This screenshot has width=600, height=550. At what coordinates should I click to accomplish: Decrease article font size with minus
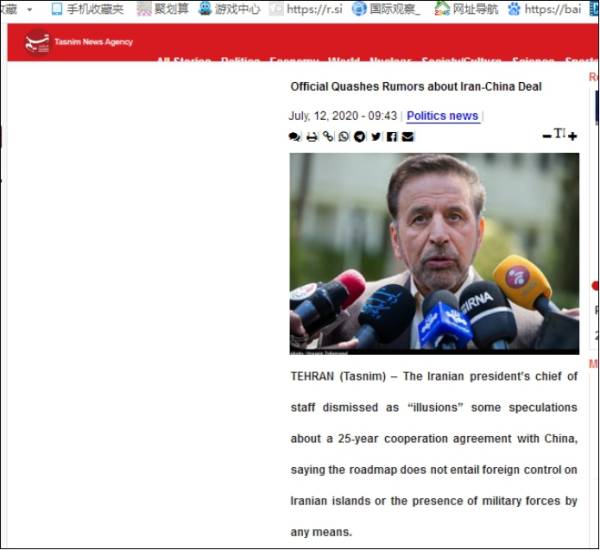point(546,136)
